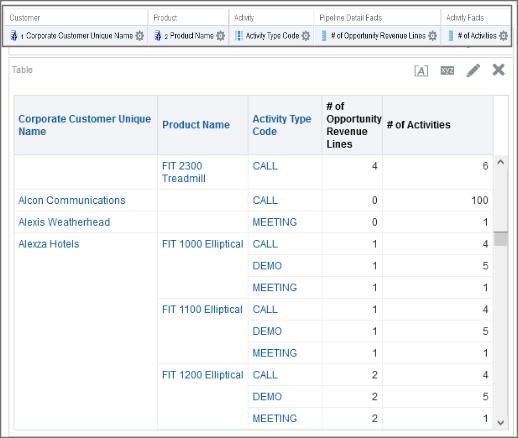This screenshot has height=438, width=518.
Task: Click FIT 1100 Elliptical product link
Action: [x=202, y=309]
